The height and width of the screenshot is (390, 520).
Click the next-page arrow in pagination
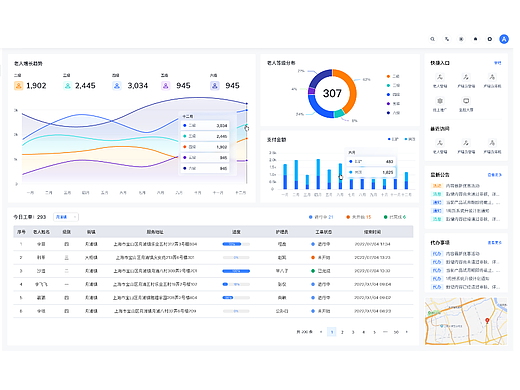407,332
